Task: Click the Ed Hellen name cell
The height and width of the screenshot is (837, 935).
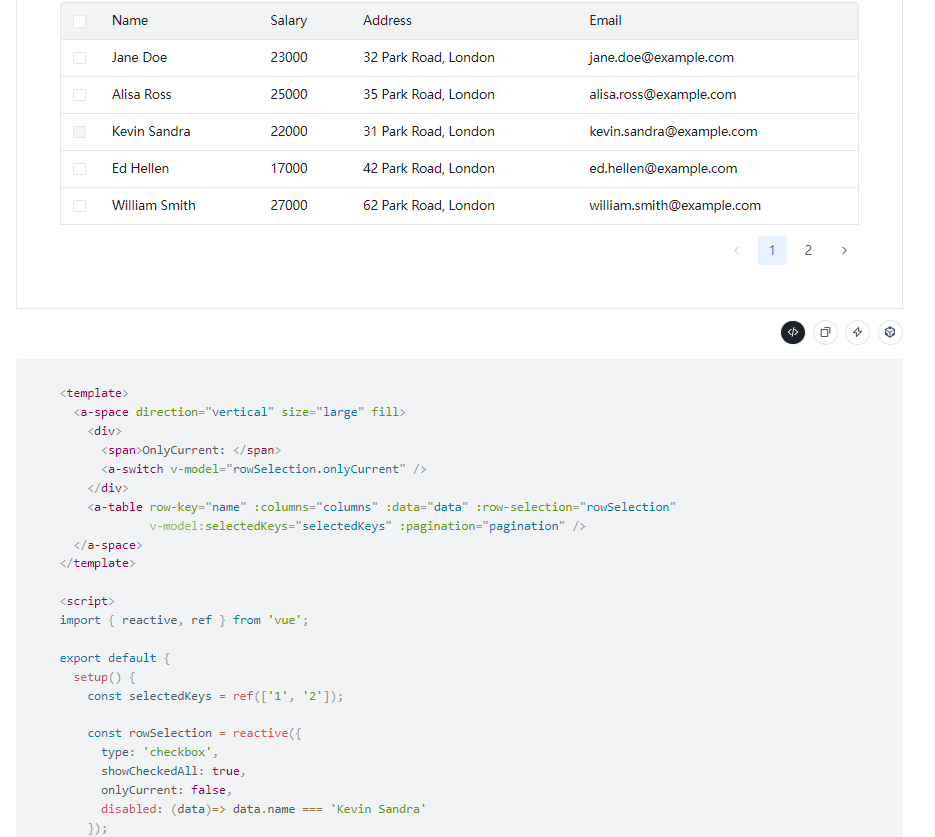Action: [x=140, y=168]
